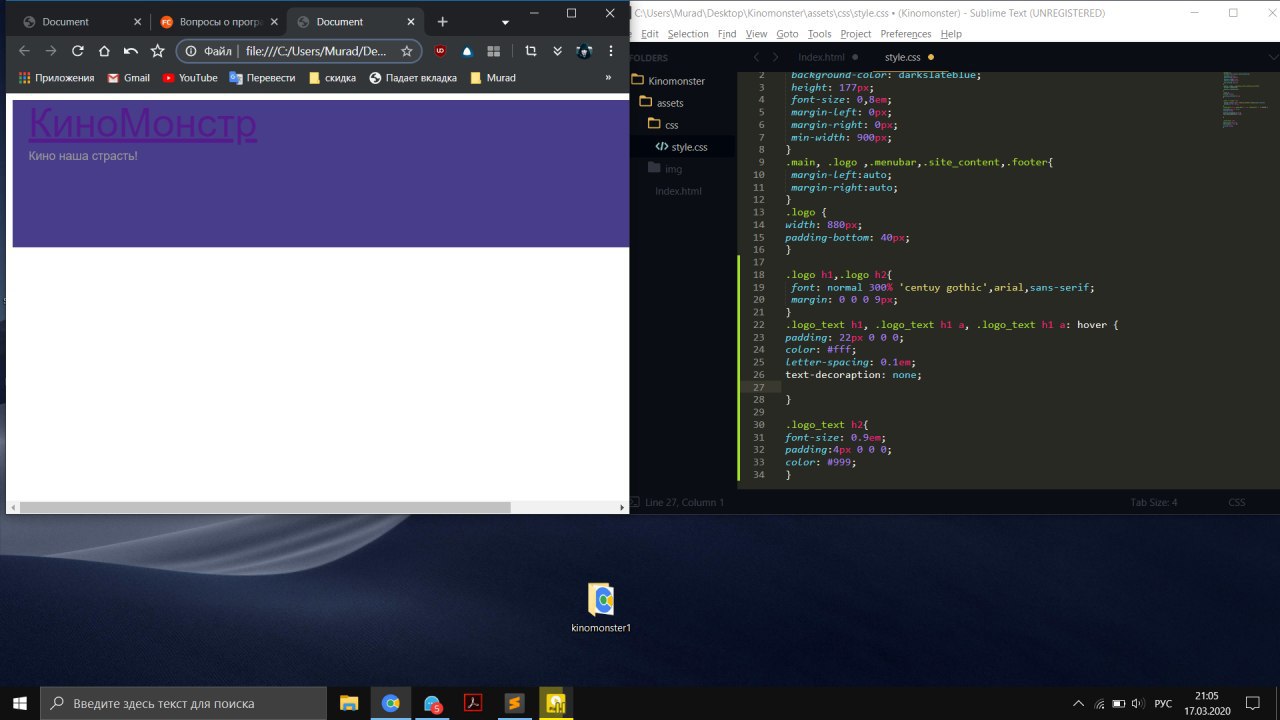Collapse the assets folder in sidebar
The width and height of the screenshot is (1280, 720).
(x=662, y=102)
